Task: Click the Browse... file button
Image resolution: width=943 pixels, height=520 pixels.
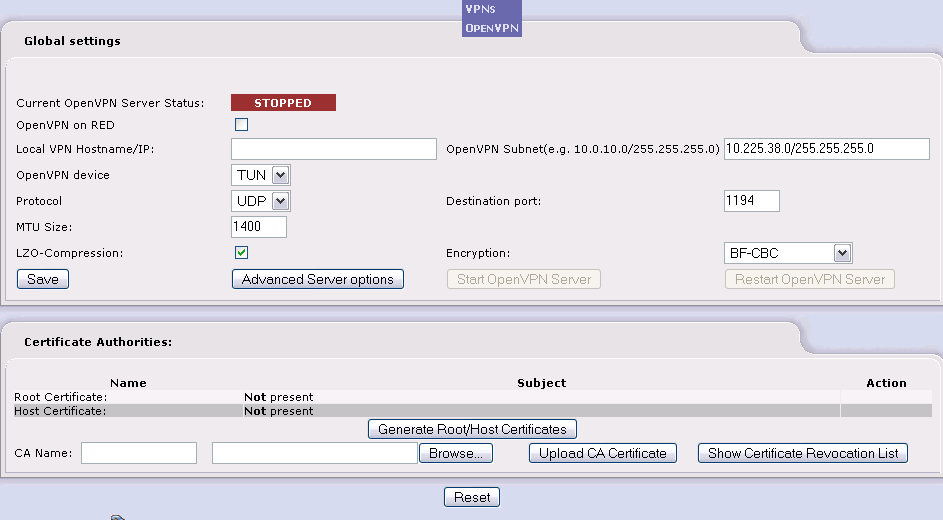Action: [456, 453]
